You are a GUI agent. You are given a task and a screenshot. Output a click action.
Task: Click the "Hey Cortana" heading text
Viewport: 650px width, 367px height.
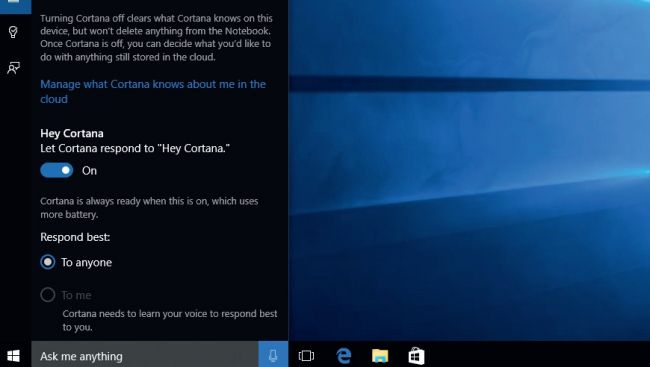[72, 134]
